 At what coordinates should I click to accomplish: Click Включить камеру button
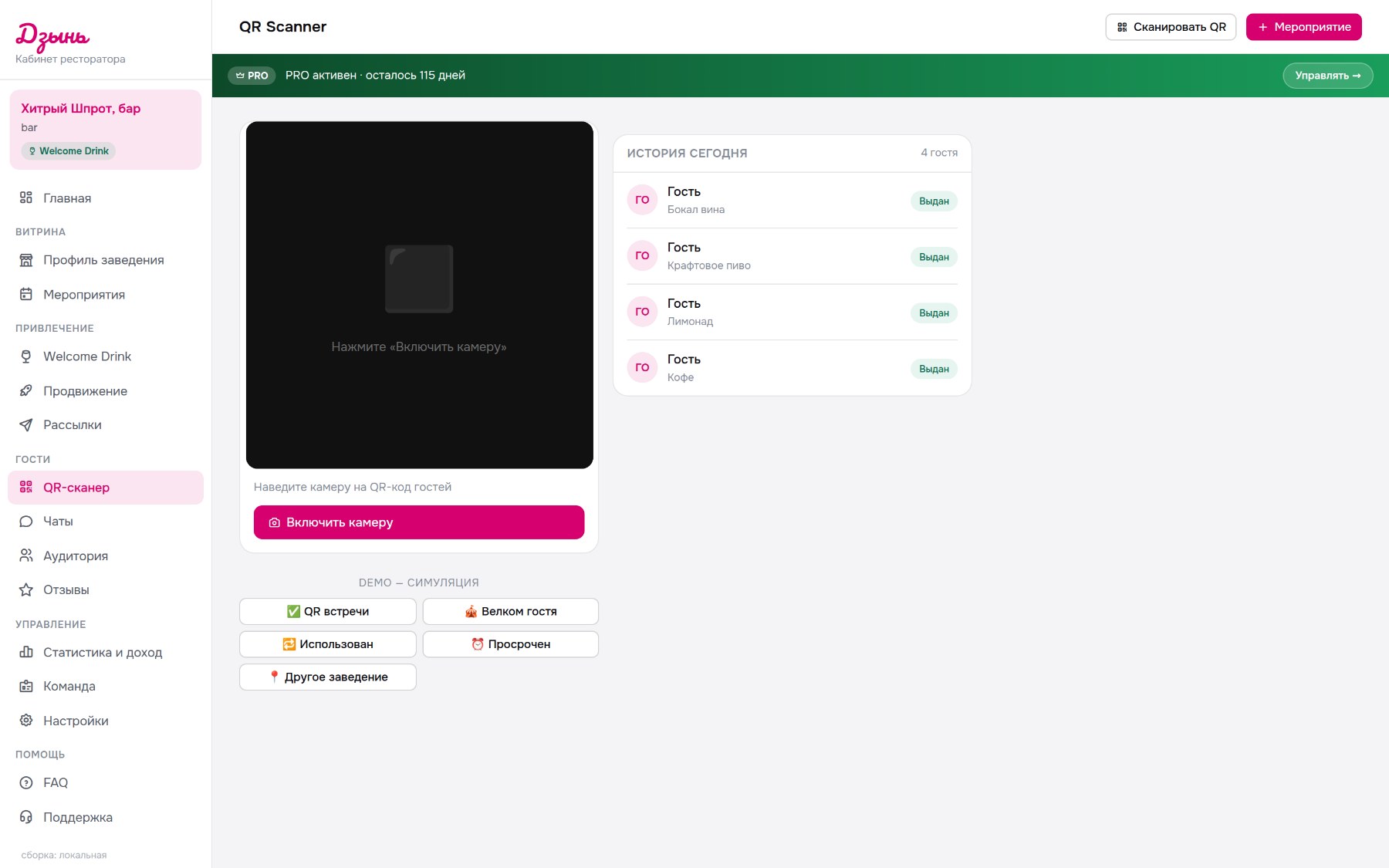coord(419,522)
